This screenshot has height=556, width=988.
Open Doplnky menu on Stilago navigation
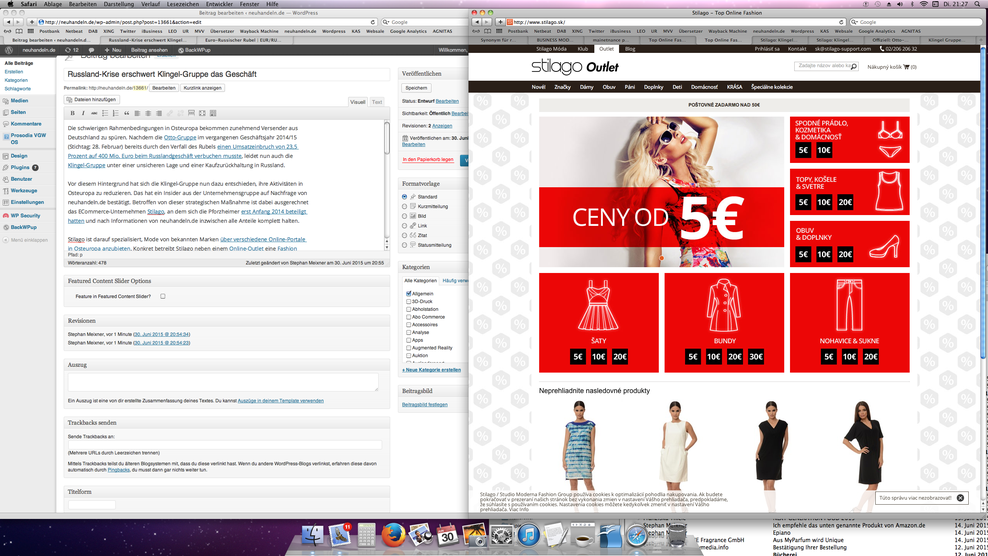pyautogui.click(x=653, y=87)
